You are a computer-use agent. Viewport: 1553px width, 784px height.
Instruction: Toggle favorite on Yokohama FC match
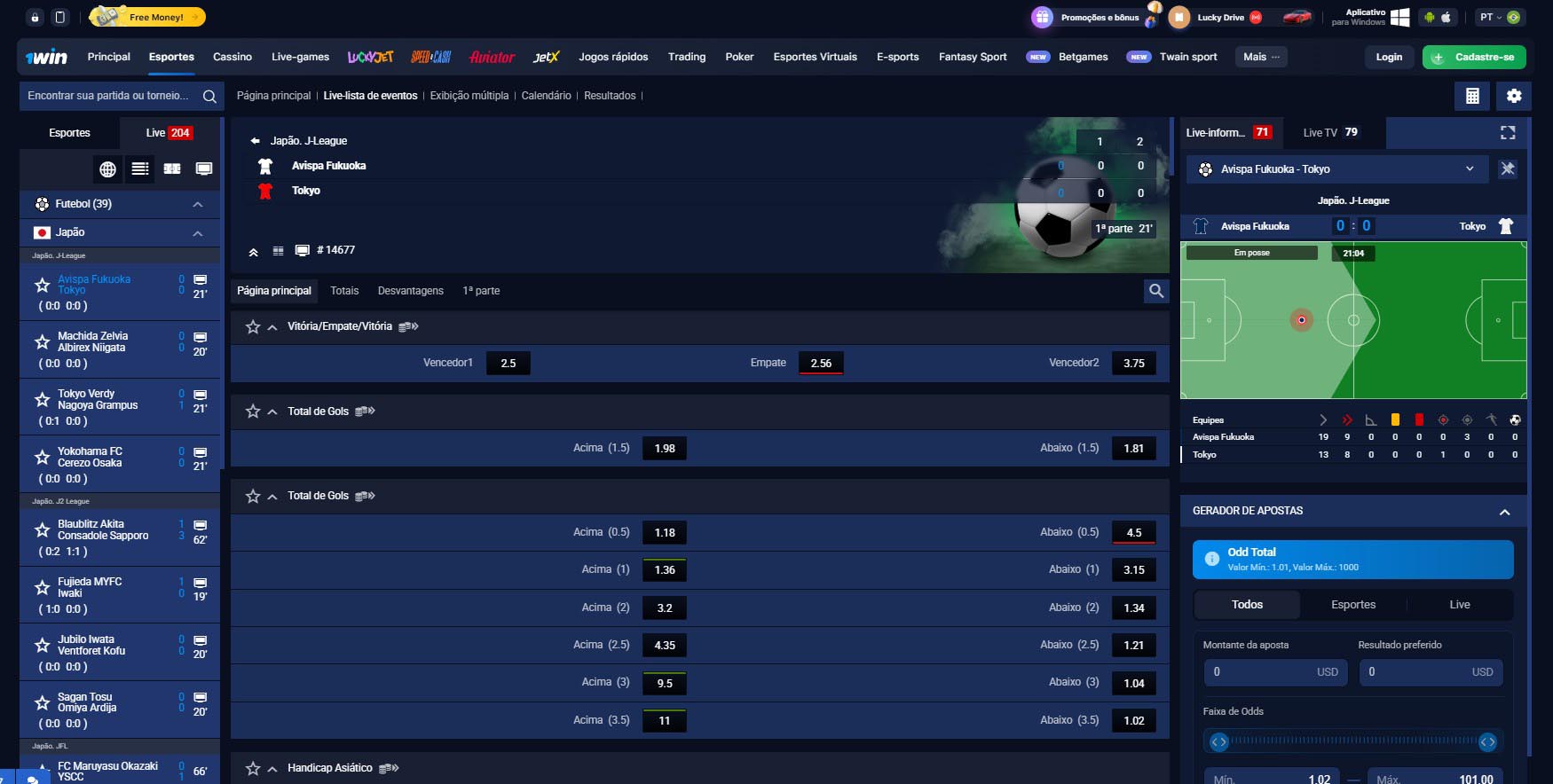click(x=42, y=458)
